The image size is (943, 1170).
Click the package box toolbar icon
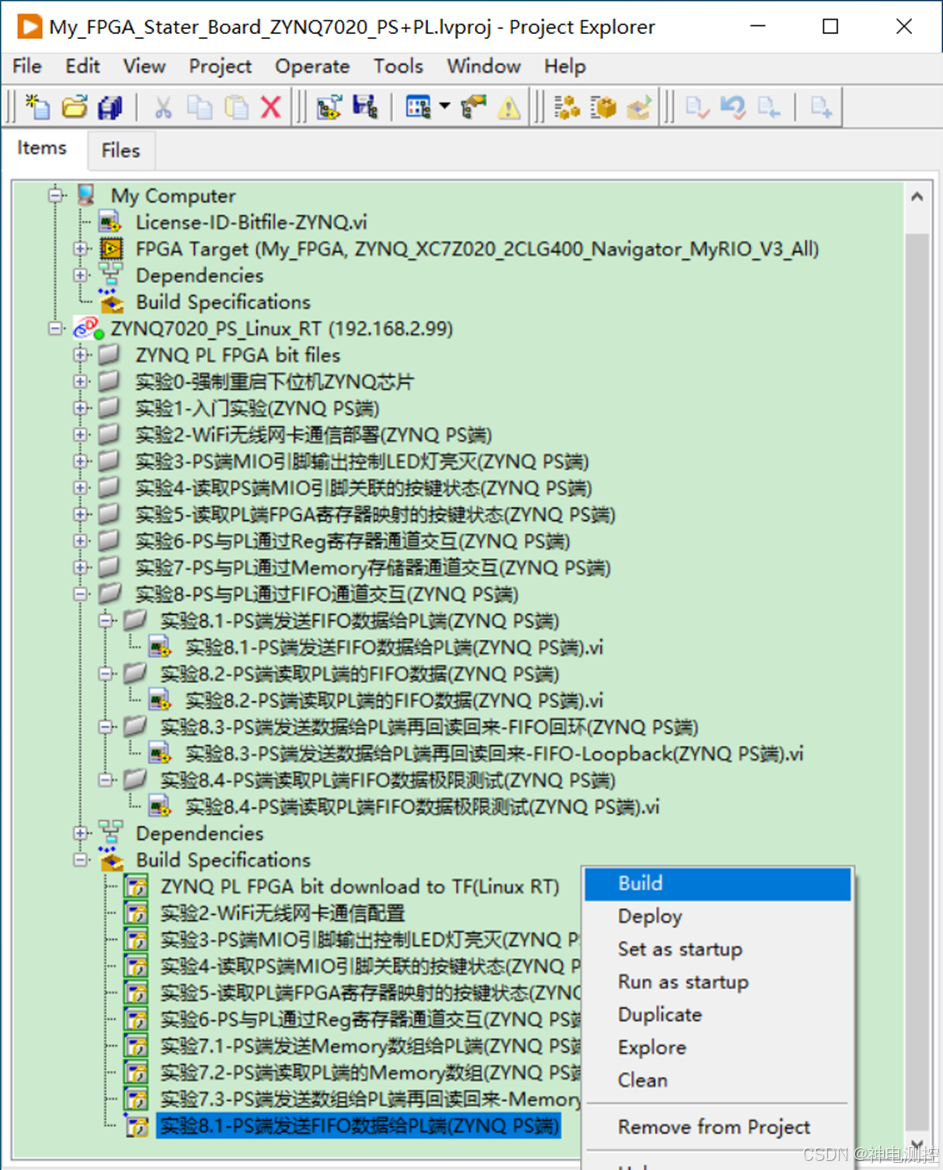[x=604, y=107]
